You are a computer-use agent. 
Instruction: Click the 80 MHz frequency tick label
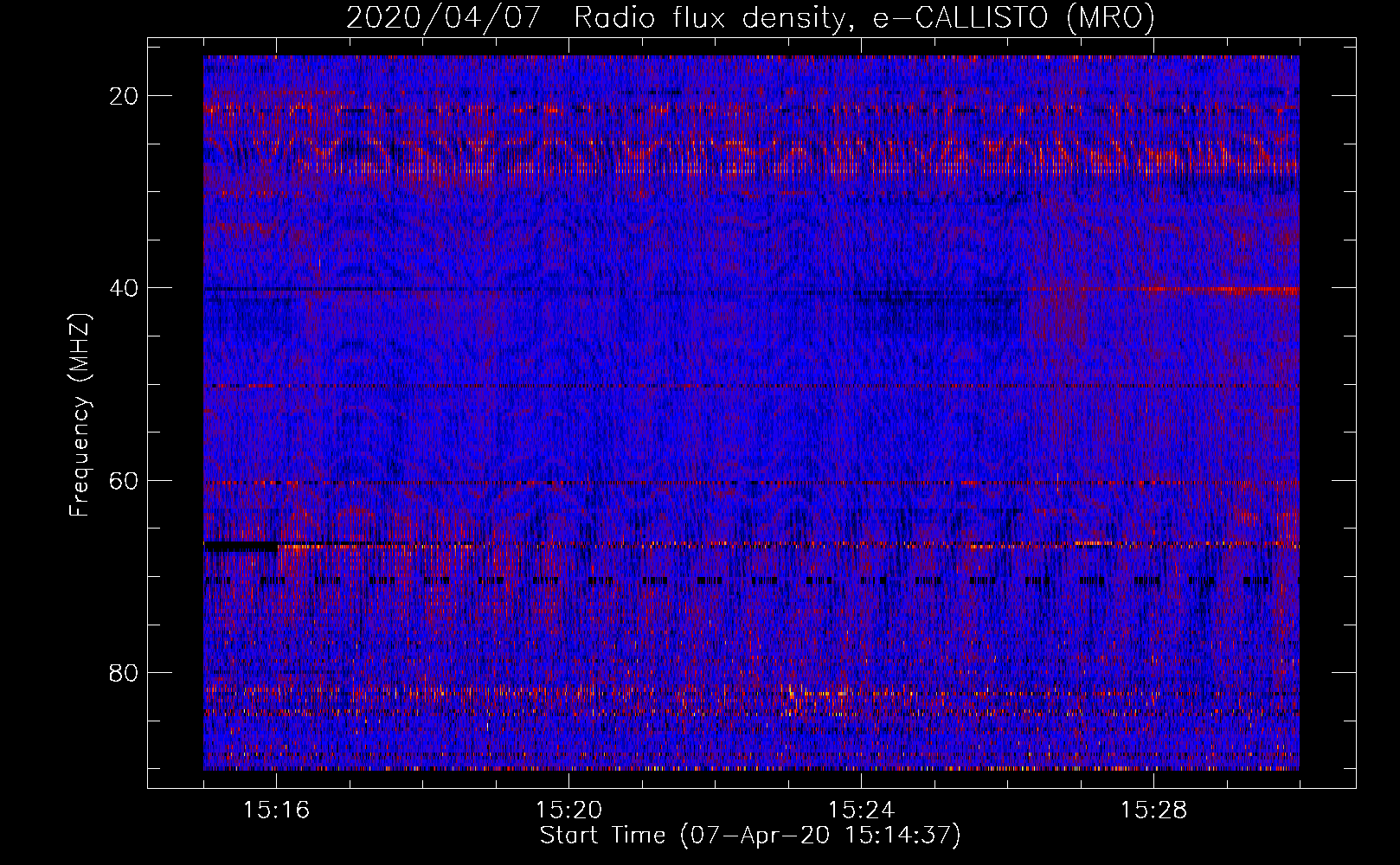[x=125, y=672]
